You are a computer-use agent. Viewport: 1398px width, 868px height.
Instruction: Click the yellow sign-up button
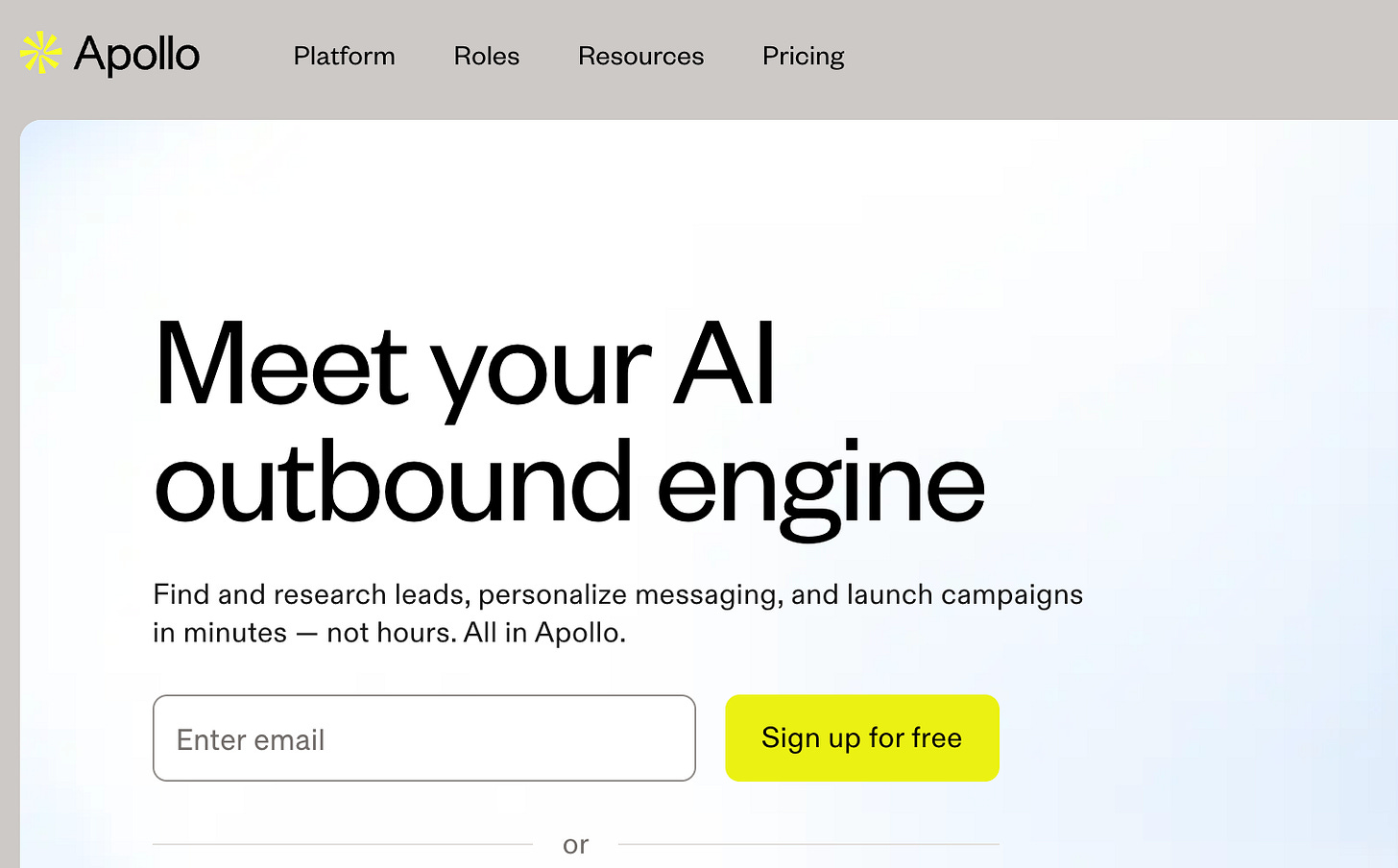click(x=861, y=737)
